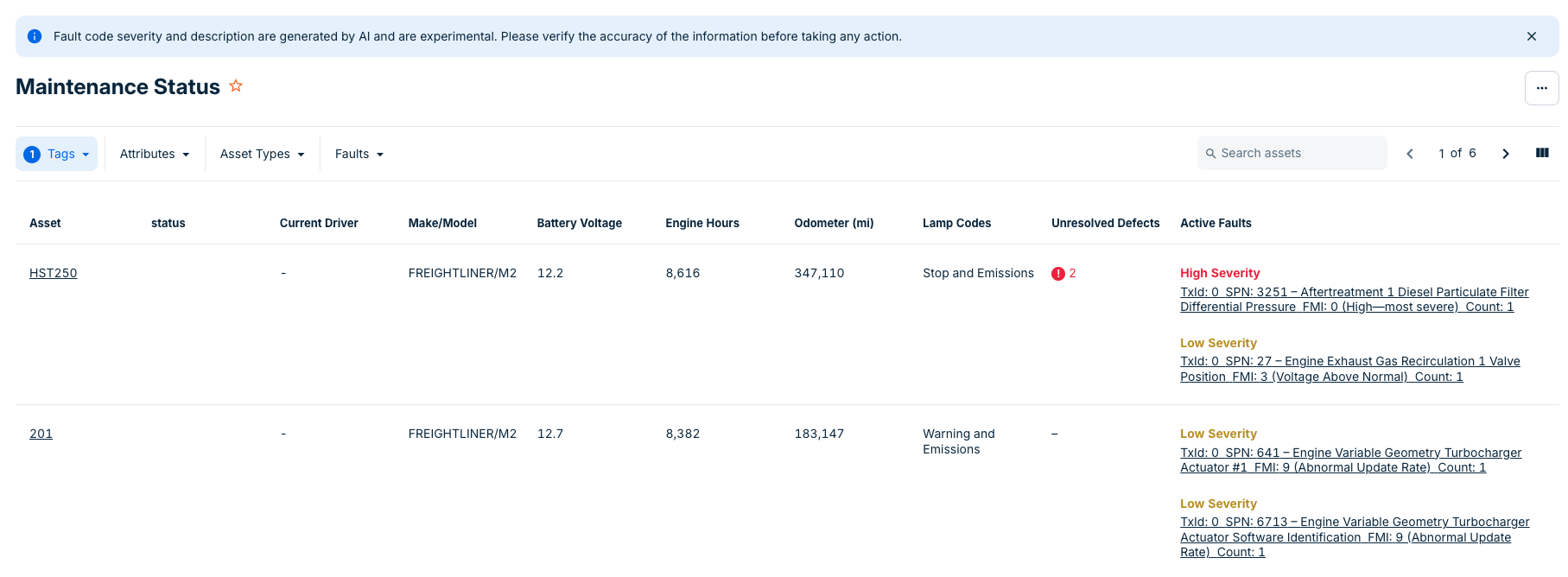Open the column settings icon

1541,153
